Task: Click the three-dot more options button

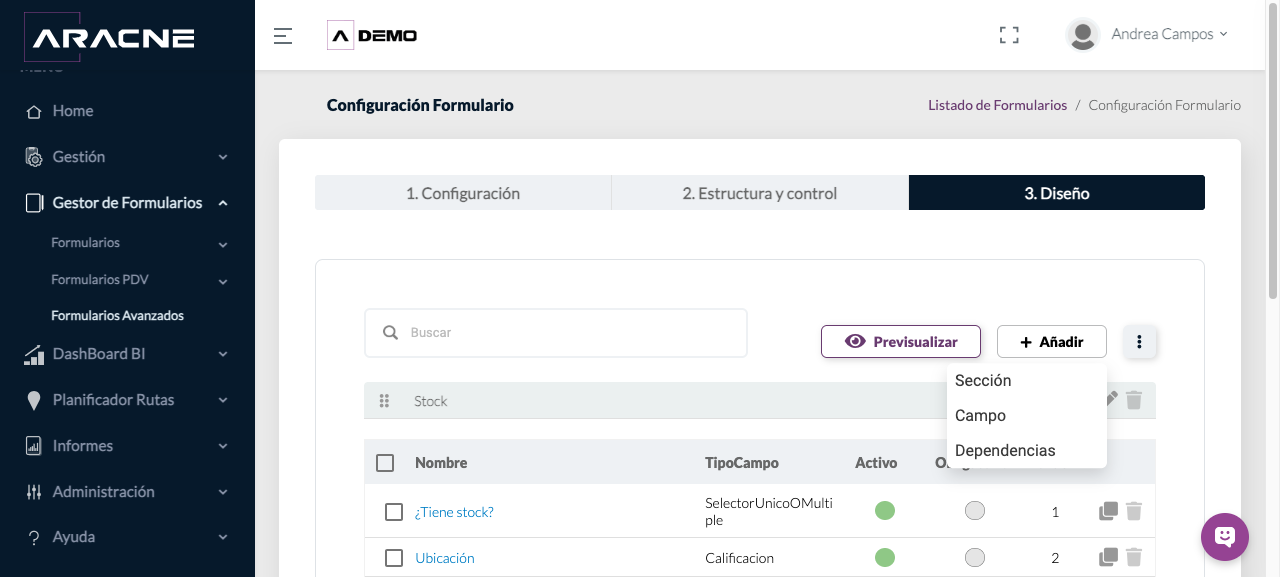Action: [1139, 342]
